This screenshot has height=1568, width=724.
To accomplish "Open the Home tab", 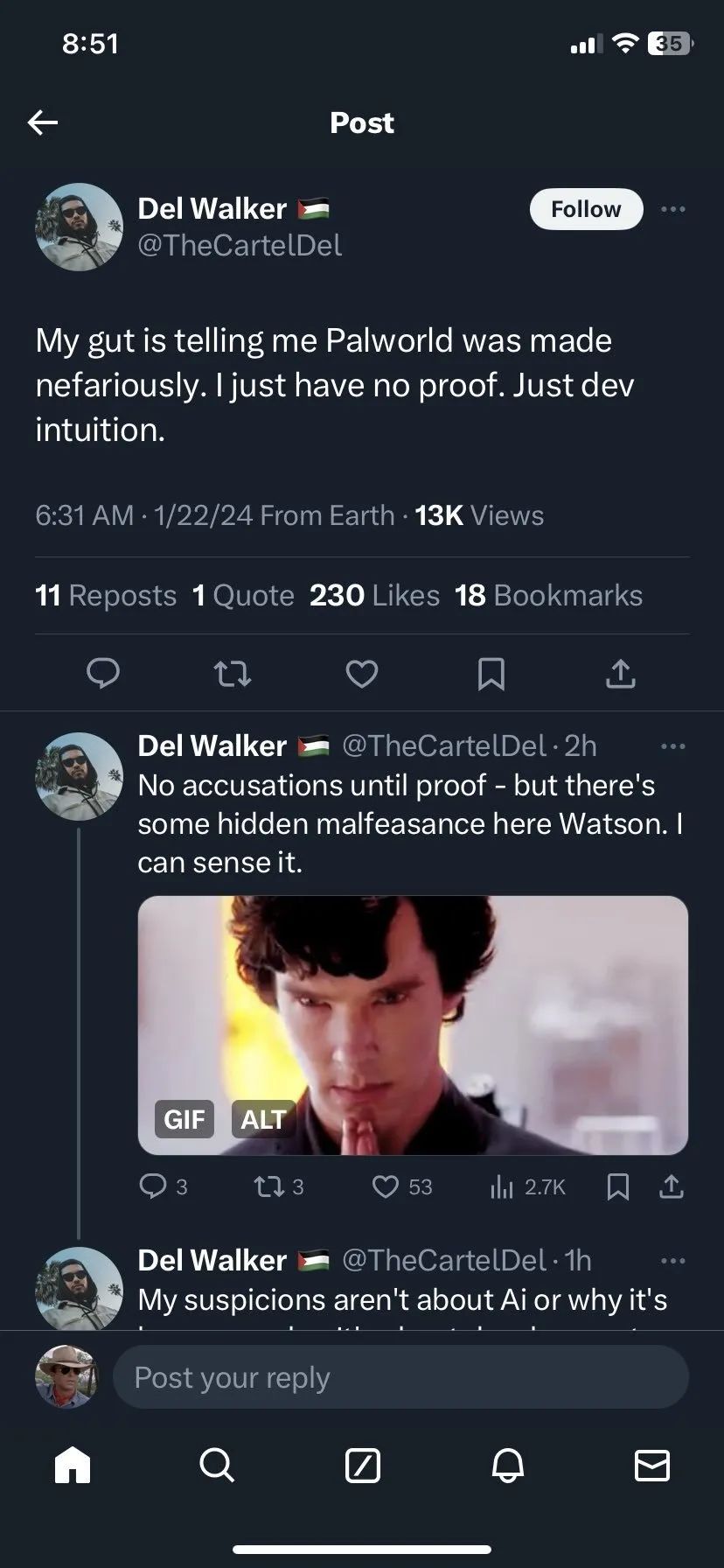I will pyautogui.click(x=73, y=1464).
